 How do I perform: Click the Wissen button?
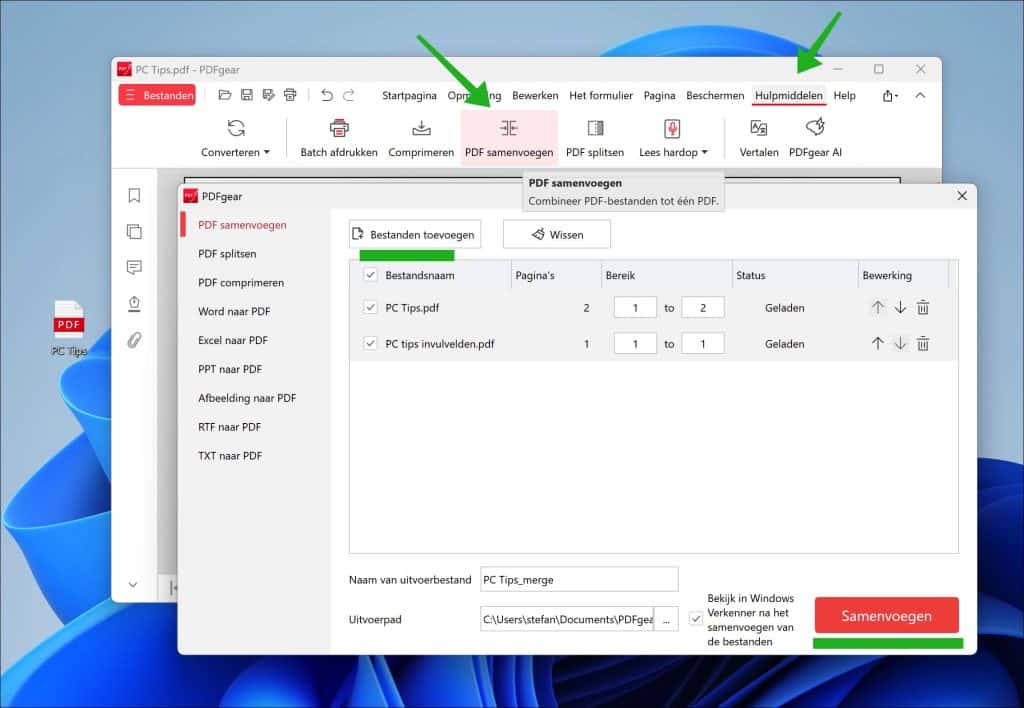[x=557, y=234]
